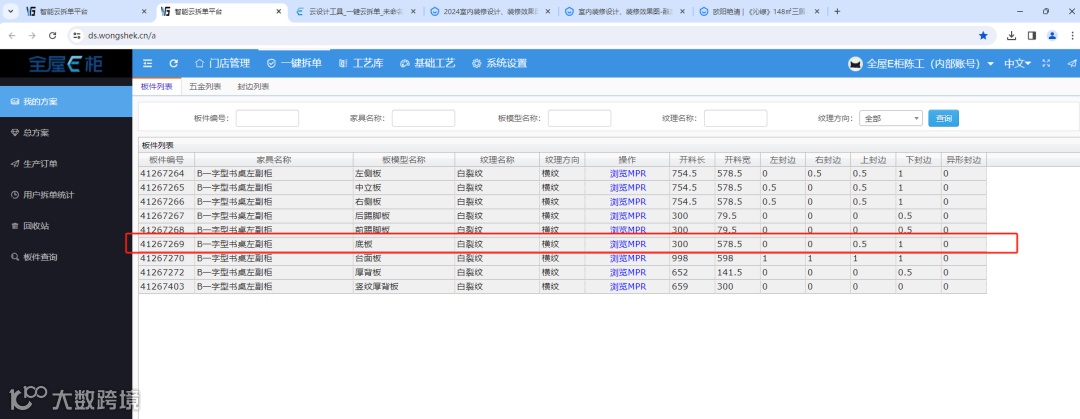Open a new browser tab
The image size is (1080, 419).
click(x=837, y=12)
